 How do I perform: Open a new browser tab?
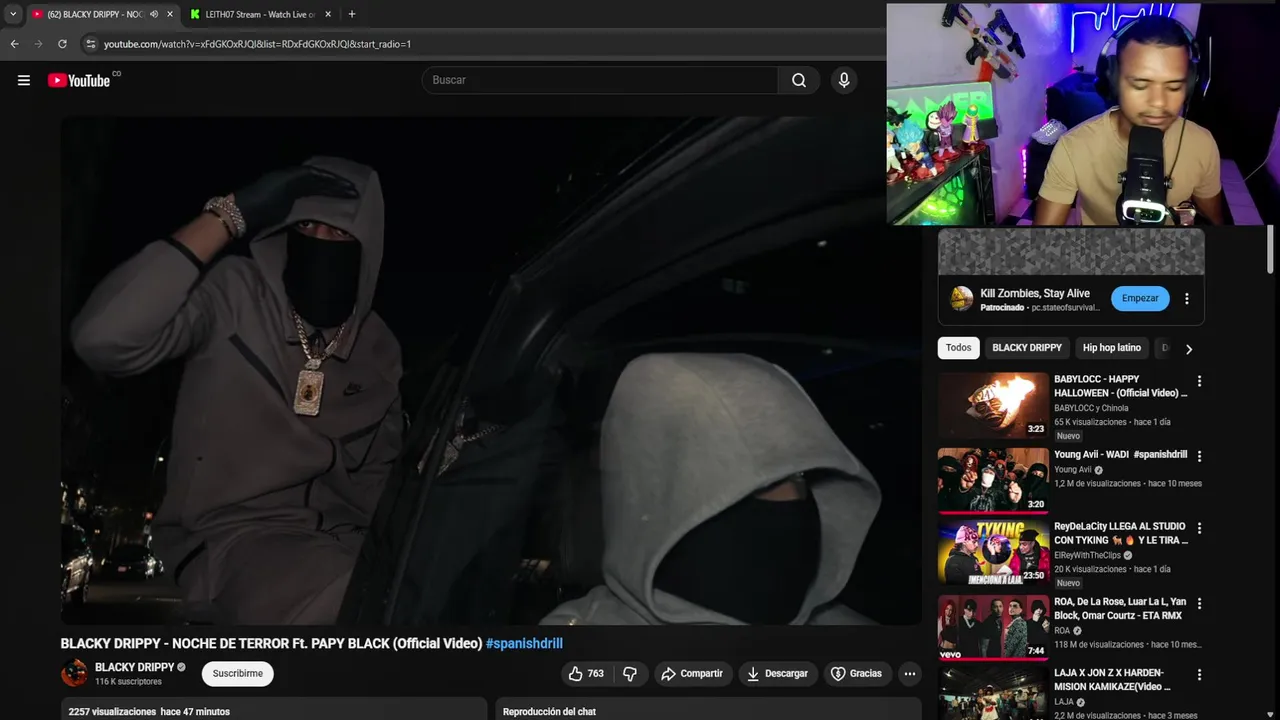click(351, 14)
